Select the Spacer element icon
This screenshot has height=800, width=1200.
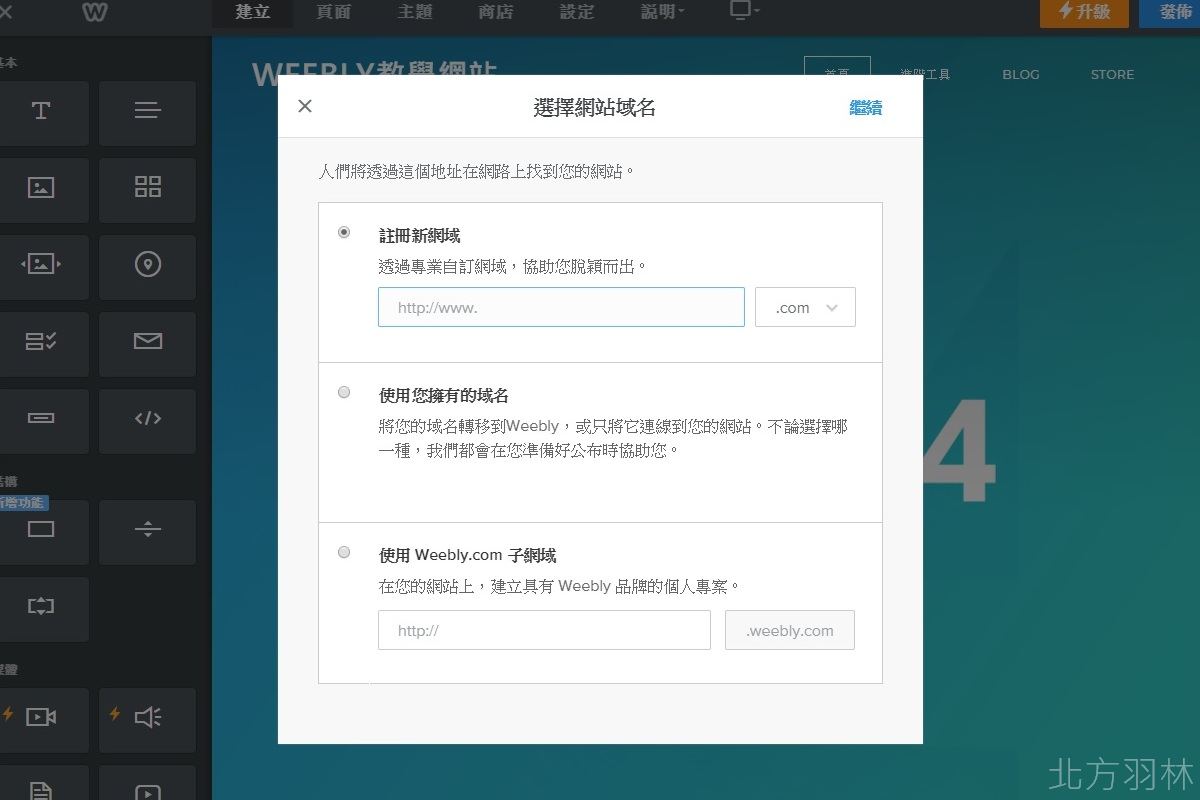41,606
